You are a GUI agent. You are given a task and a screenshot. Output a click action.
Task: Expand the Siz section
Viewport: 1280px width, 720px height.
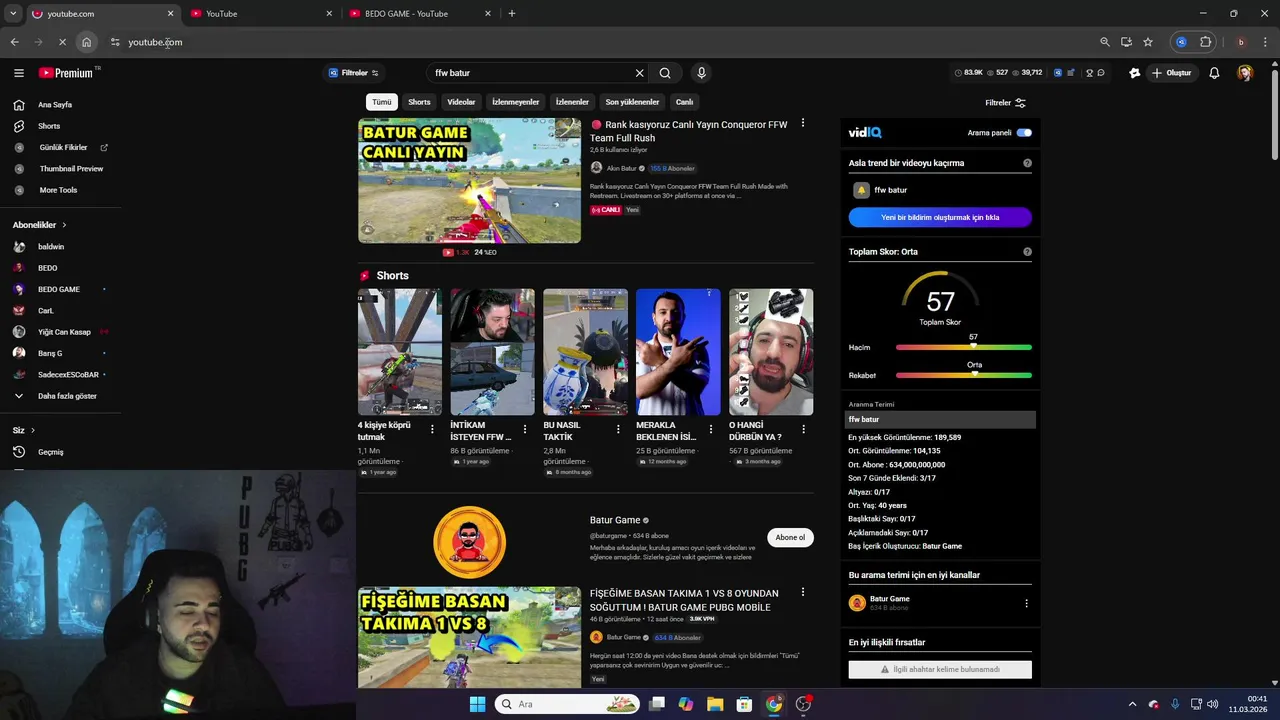(x=23, y=430)
